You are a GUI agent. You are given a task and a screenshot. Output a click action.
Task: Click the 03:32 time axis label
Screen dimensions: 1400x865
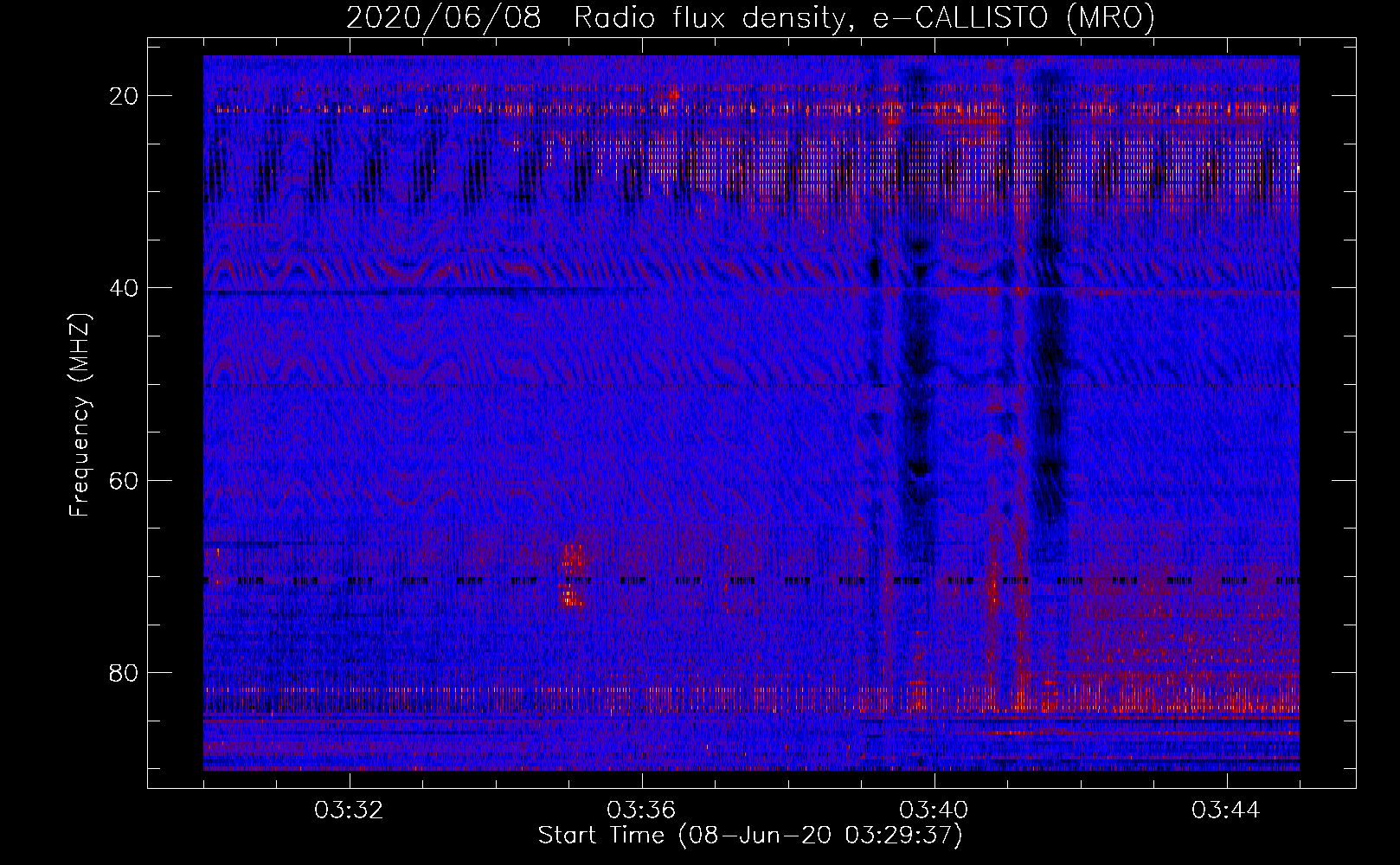coord(349,811)
